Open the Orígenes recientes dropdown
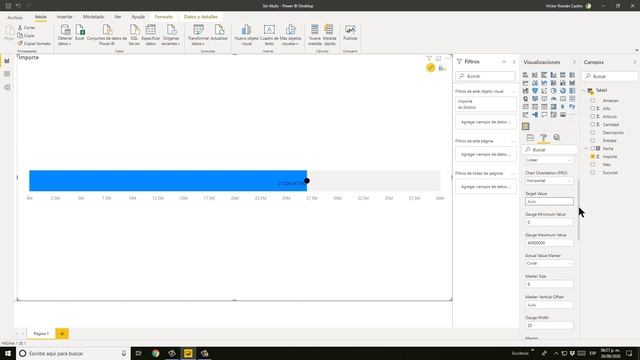 [x=171, y=35]
